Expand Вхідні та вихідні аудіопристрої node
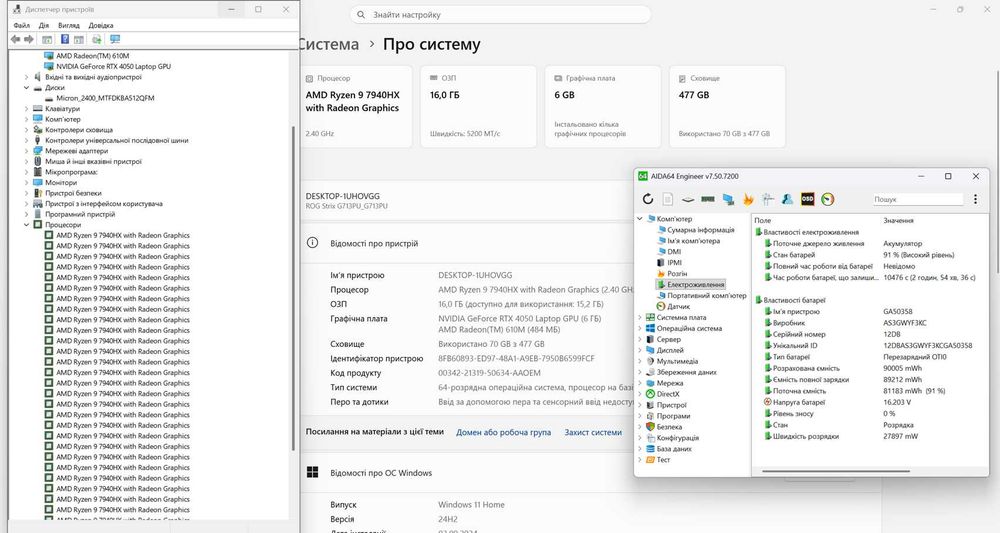The width and height of the screenshot is (1000, 533). 26,77
